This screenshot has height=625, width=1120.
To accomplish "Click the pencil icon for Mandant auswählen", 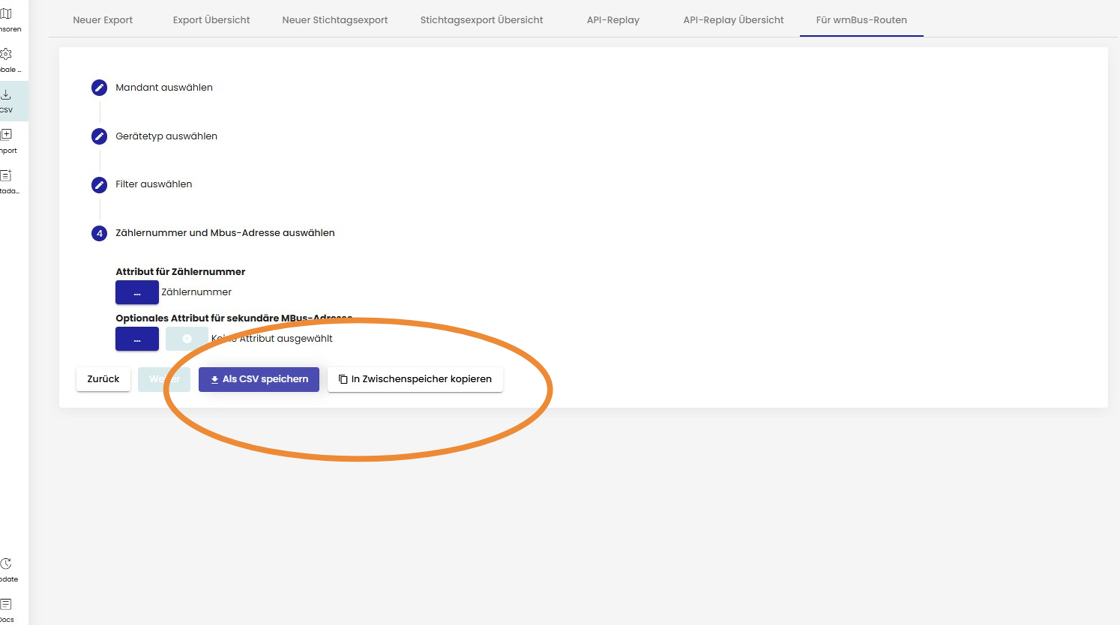I will pyautogui.click(x=99, y=88).
